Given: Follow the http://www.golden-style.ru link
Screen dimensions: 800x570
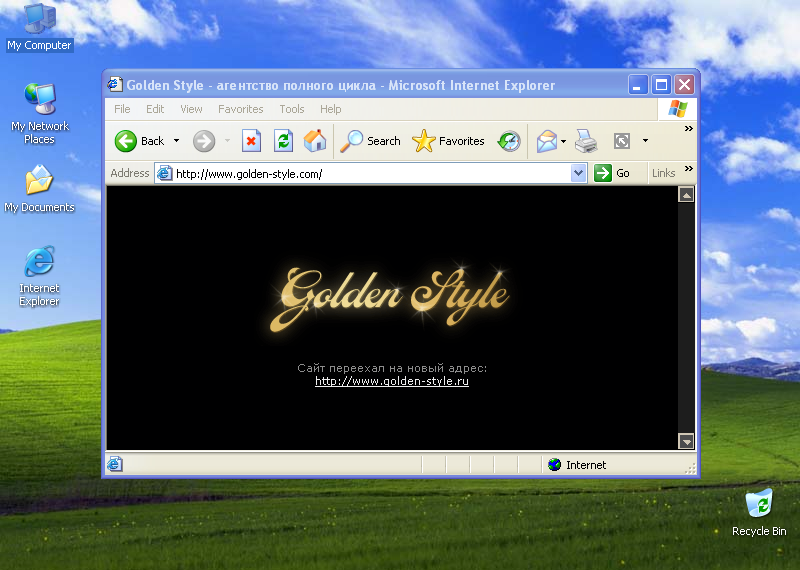Looking at the screenshot, I should pos(392,381).
